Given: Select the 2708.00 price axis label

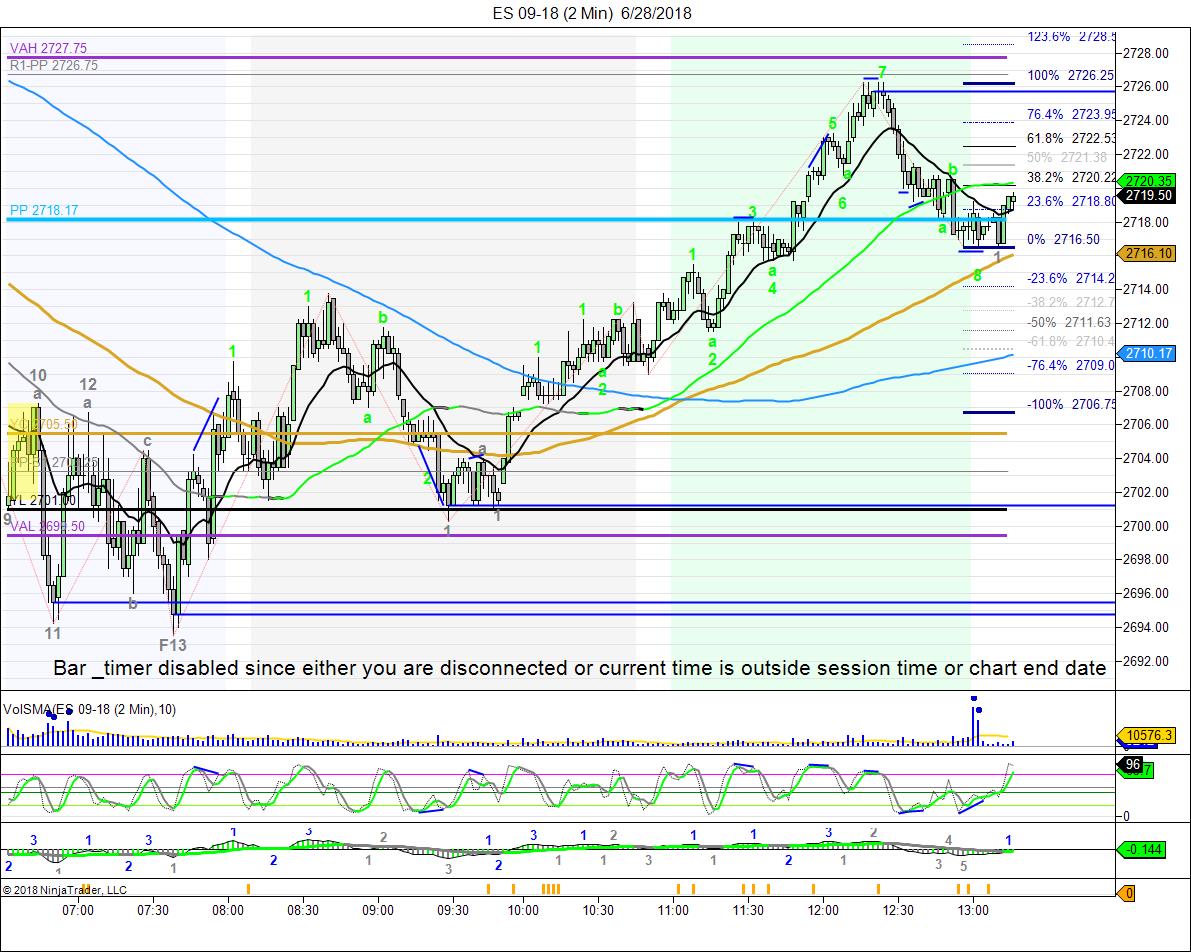Looking at the screenshot, I should pos(1145,391).
